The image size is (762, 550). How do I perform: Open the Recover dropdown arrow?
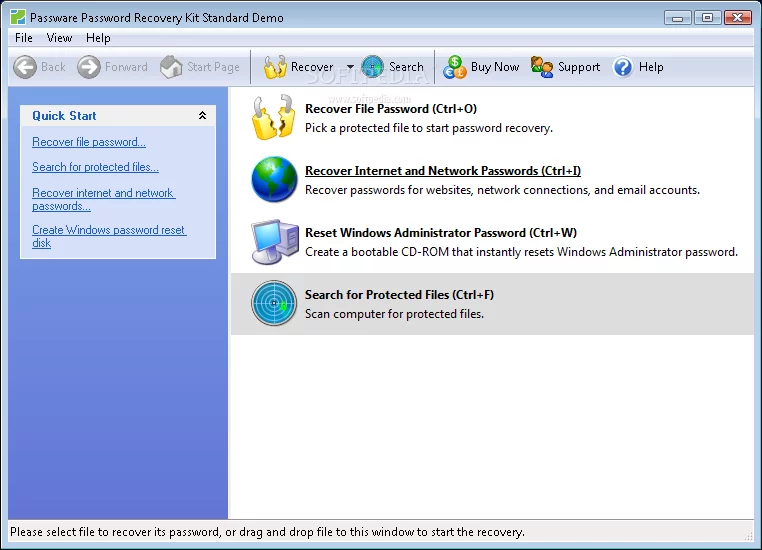pyautogui.click(x=350, y=67)
